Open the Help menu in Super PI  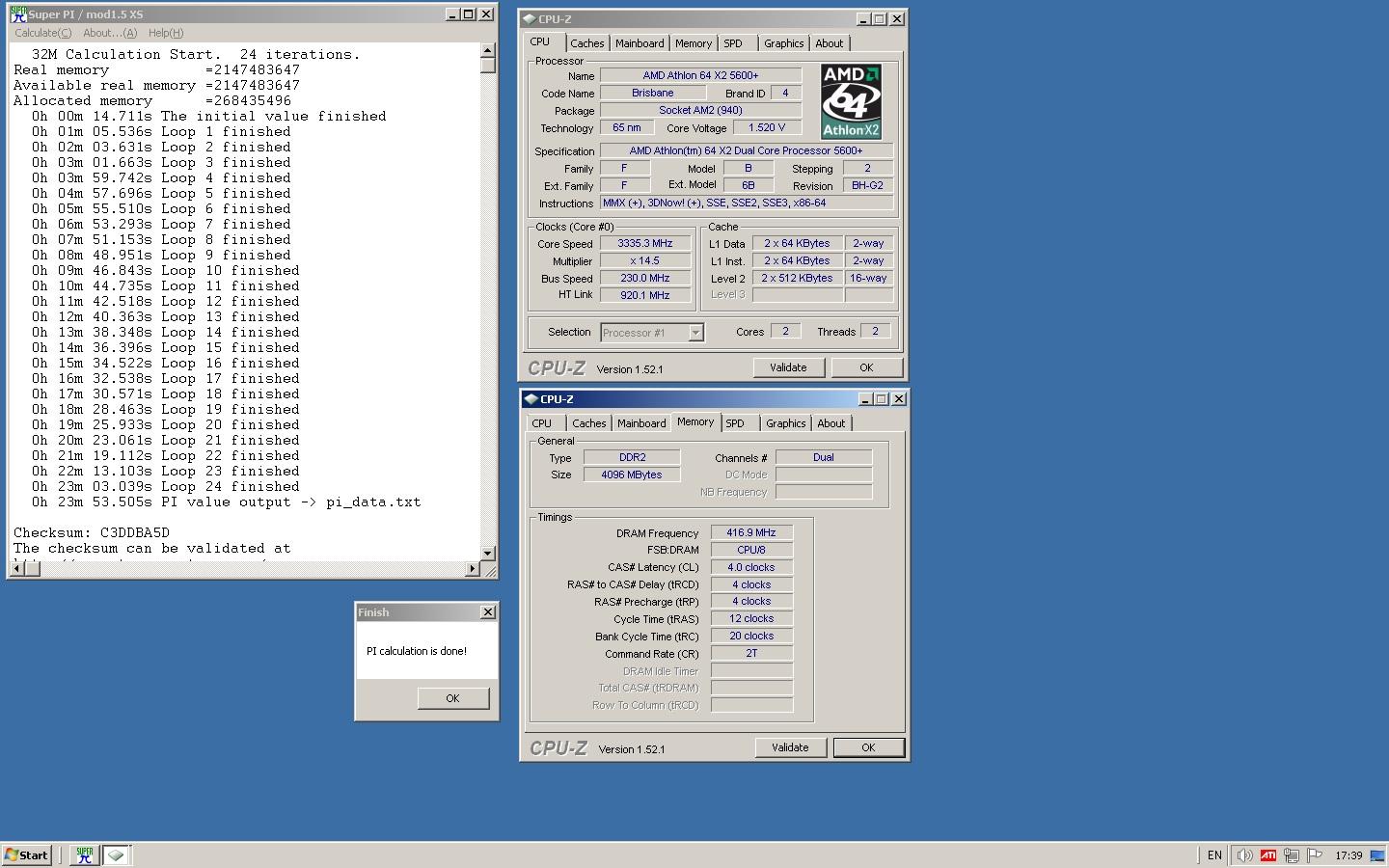(x=166, y=33)
